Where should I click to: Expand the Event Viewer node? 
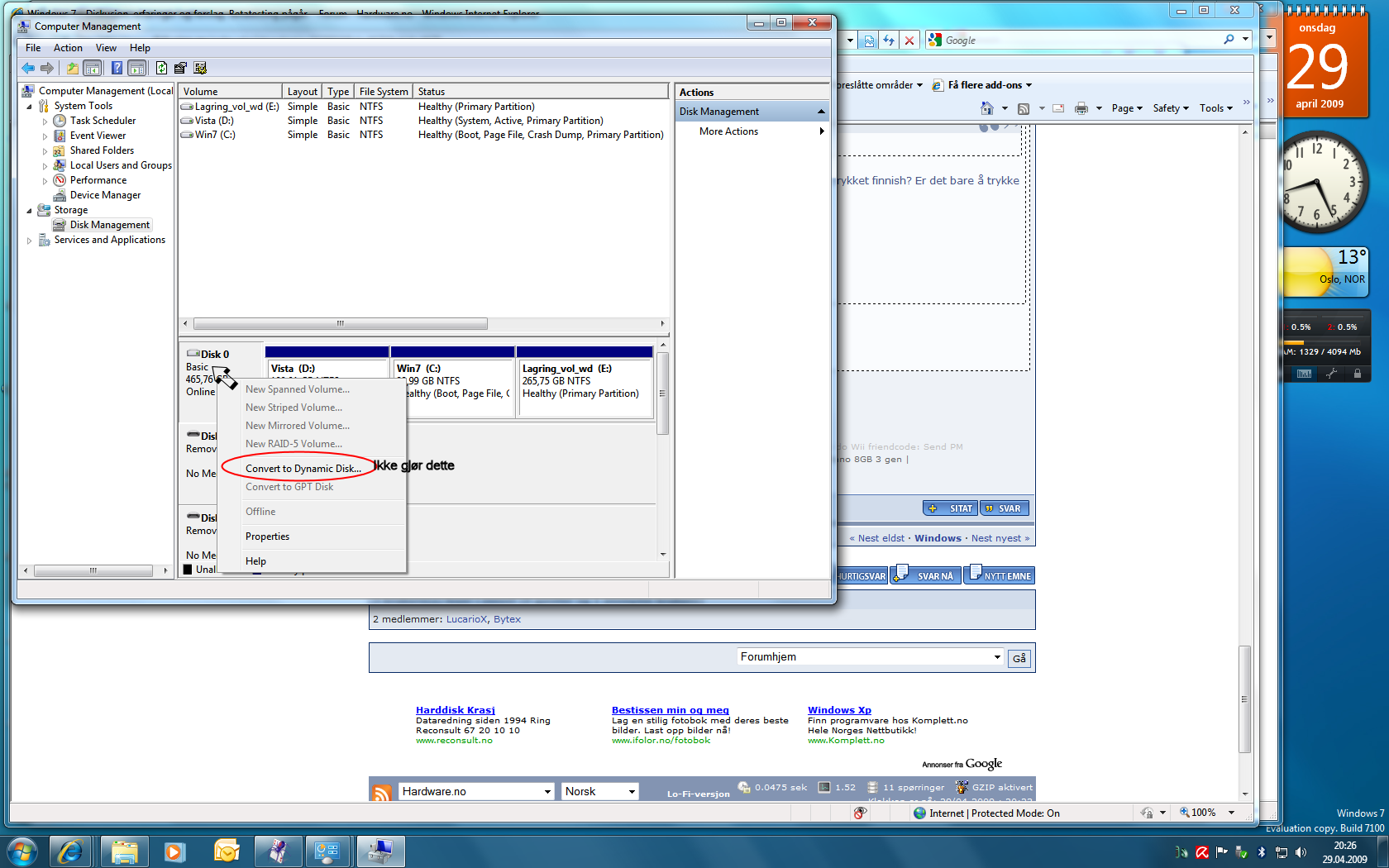tap(45, 136)
